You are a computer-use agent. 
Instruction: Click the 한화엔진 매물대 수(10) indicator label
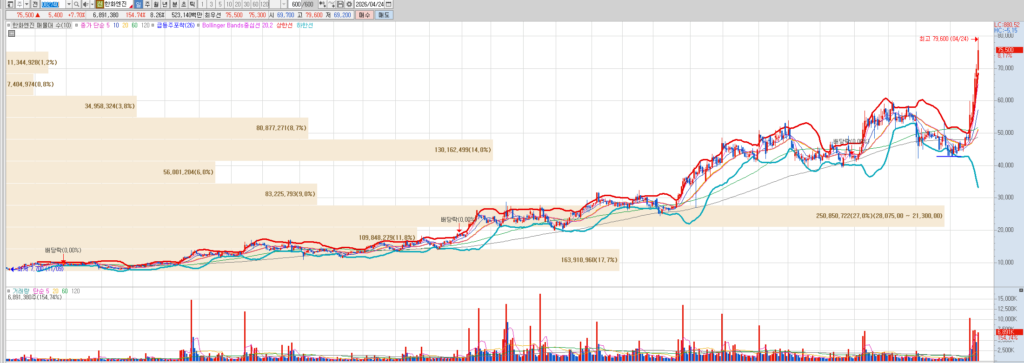[43, 25]
